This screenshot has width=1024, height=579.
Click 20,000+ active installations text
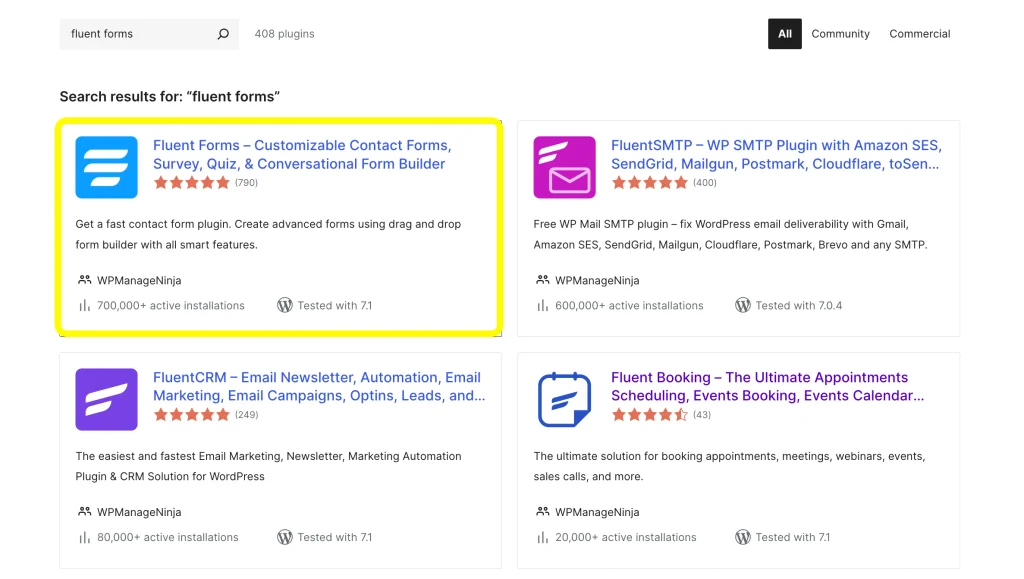[626, 537]
